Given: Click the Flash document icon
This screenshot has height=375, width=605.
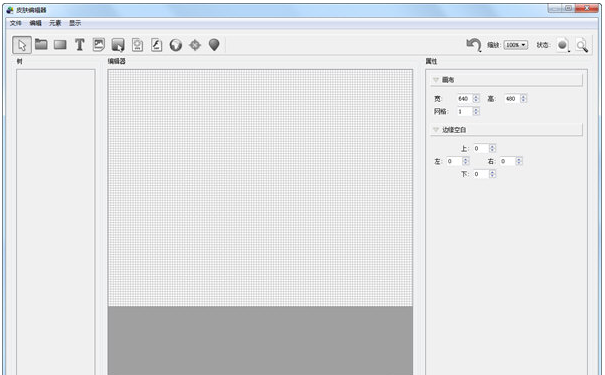Looking at the screenshot, I should 156,45.
